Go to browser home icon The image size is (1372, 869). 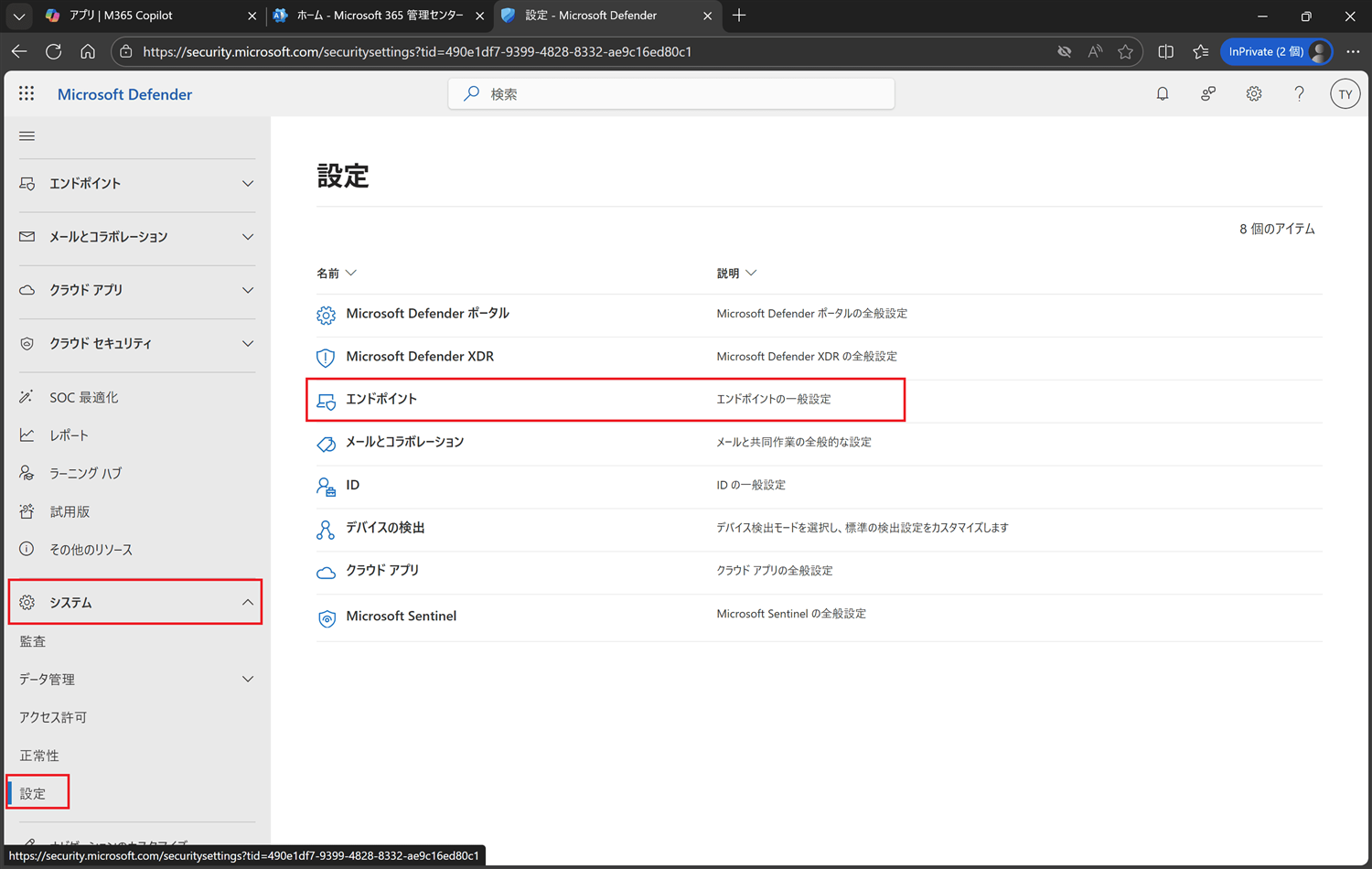click(x=88, y=51)
